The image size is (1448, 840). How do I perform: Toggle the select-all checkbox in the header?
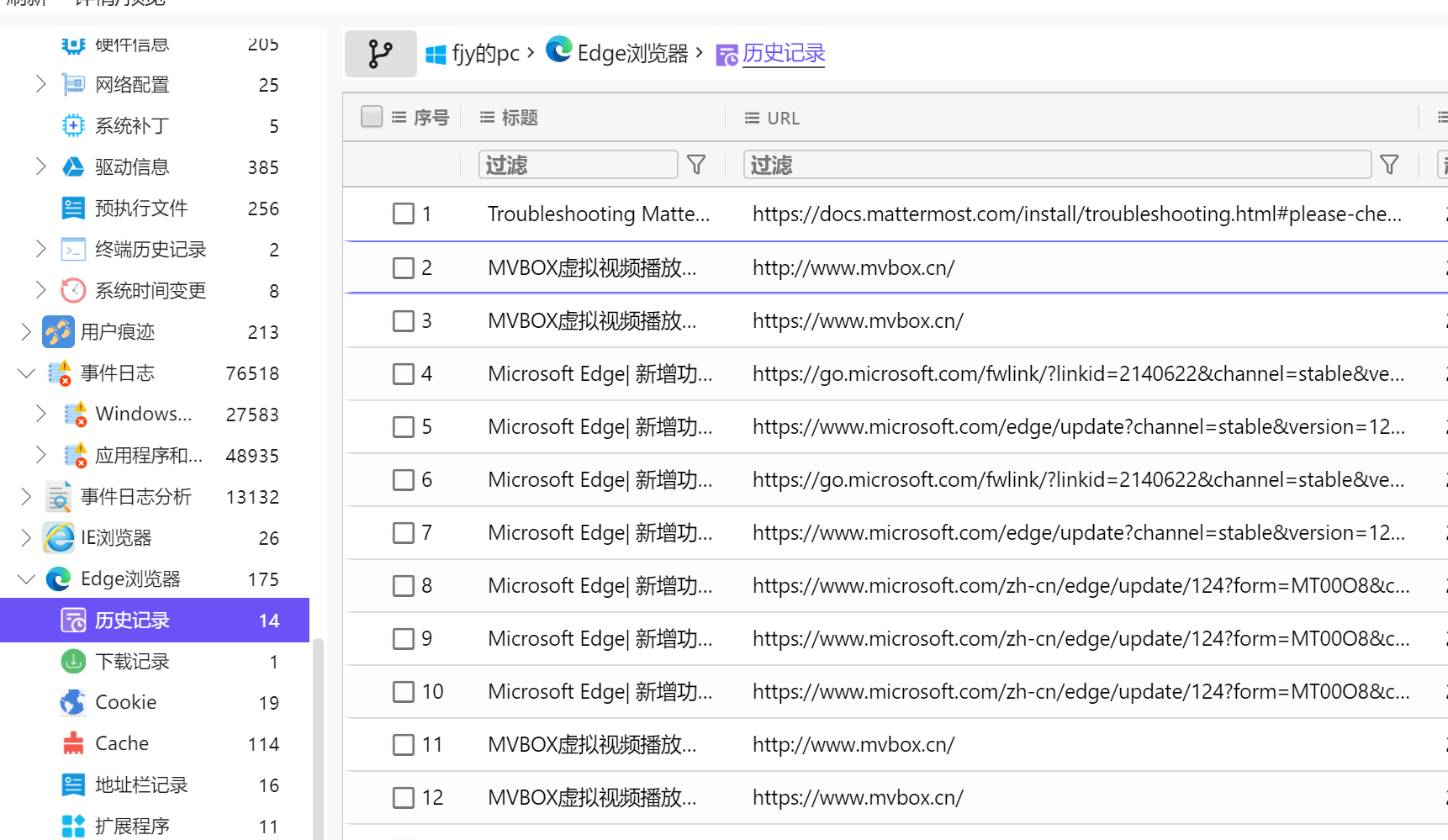point(372,117)
